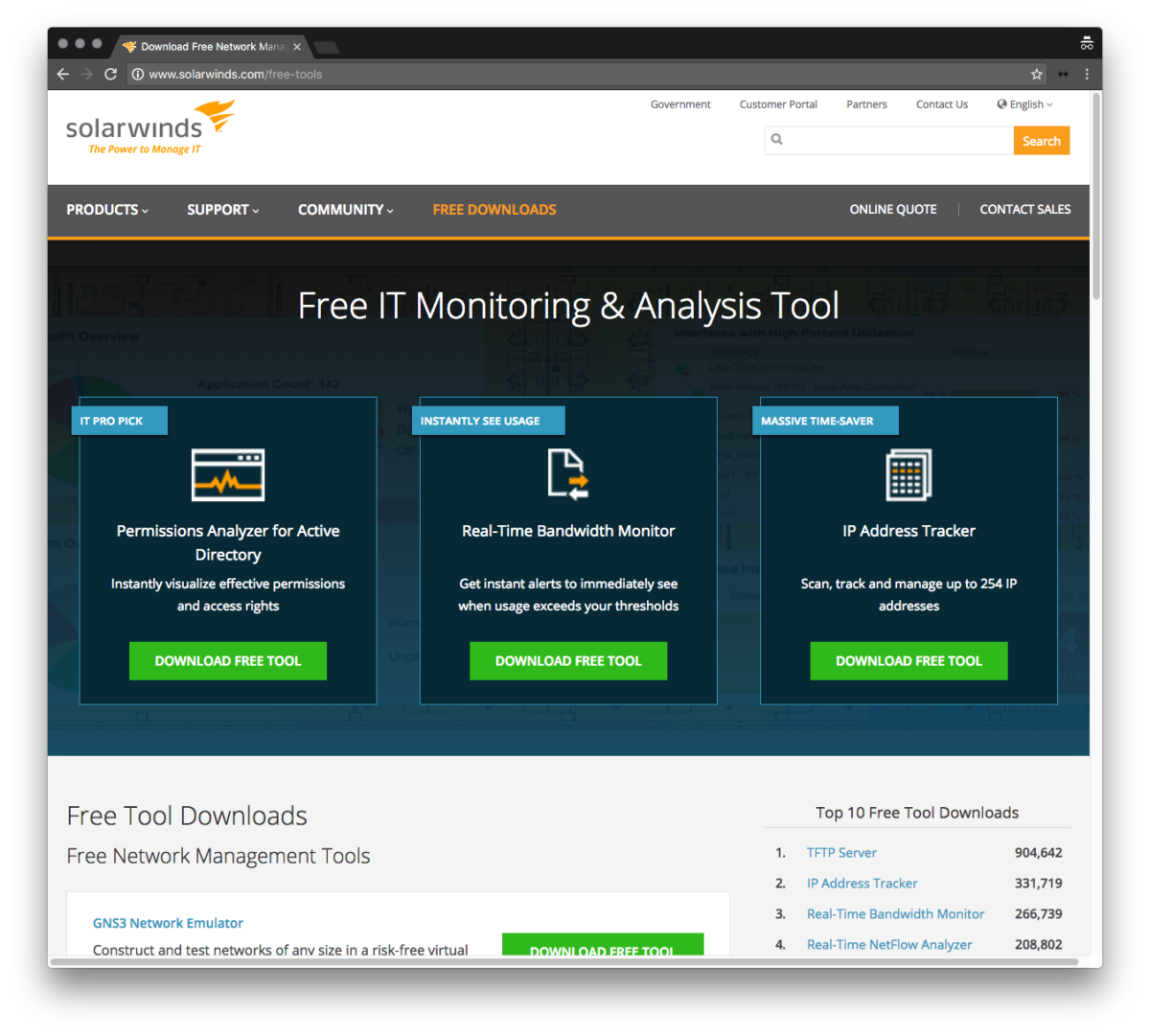Click the site info icon in address bar
1150x1036 pixels.
[x=138, y=74]
